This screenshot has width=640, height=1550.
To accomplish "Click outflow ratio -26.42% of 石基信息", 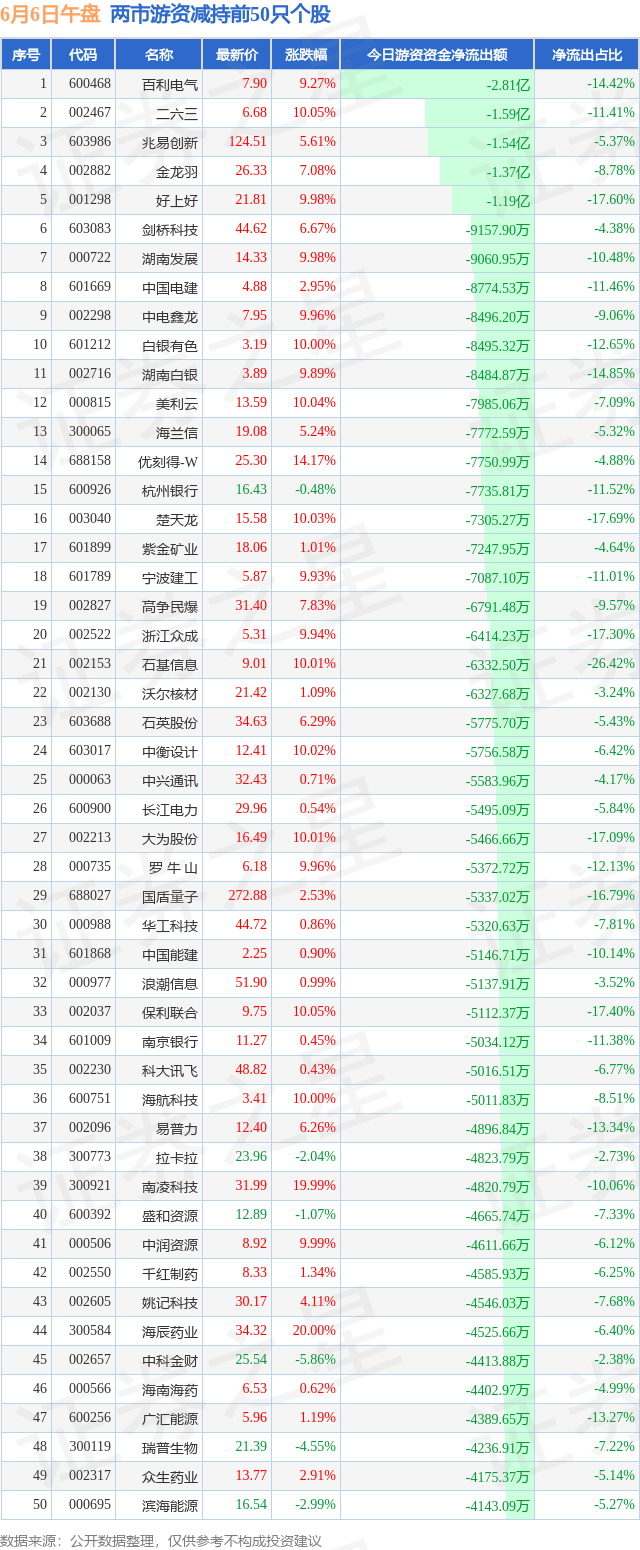I will tap(610, 663).
